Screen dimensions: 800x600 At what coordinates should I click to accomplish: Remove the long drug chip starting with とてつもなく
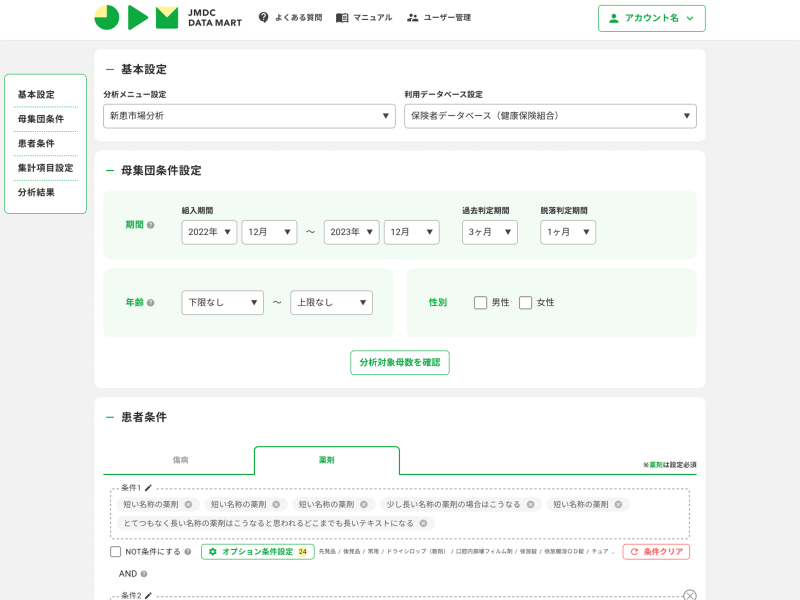(423, 523)
